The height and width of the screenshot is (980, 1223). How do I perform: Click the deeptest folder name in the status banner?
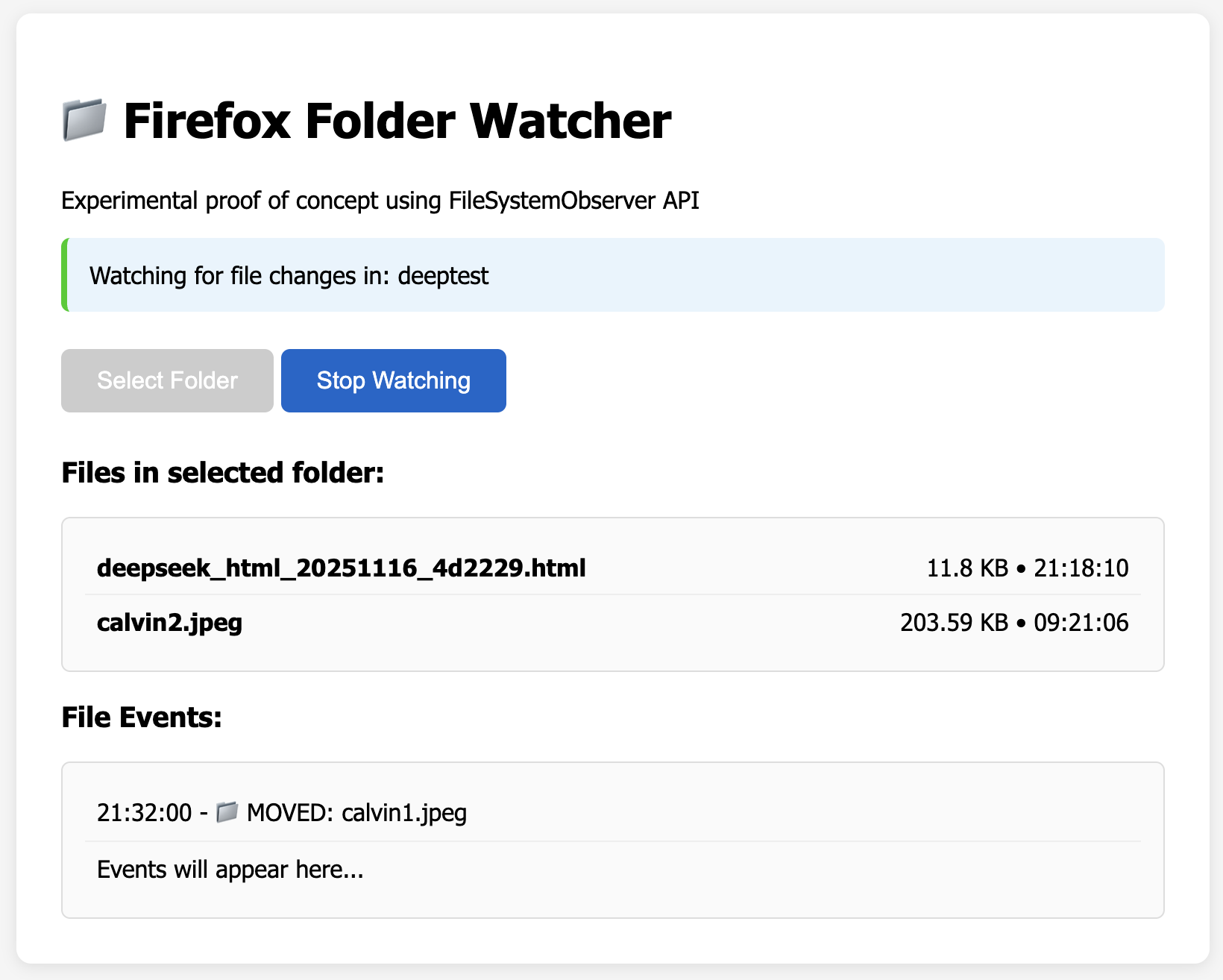(443, 276)
